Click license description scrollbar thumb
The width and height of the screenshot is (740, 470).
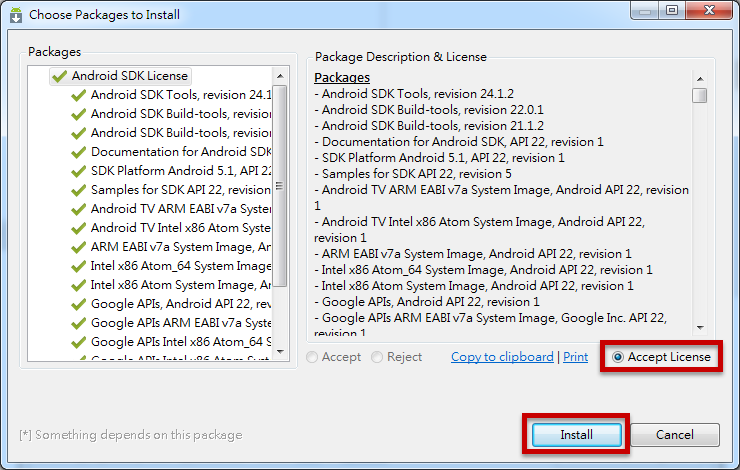click(x=700, y=95)
